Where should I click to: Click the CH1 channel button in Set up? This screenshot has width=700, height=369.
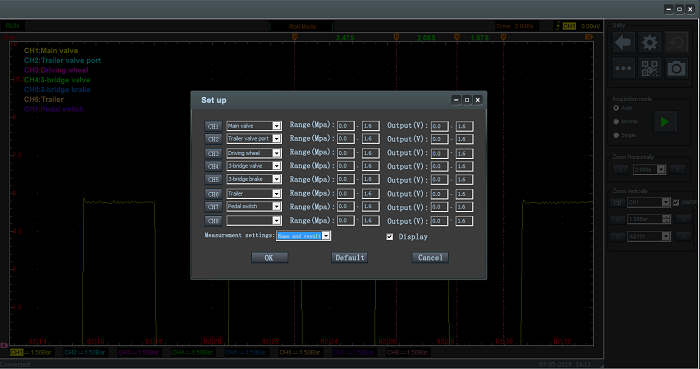tap(213, 126)
